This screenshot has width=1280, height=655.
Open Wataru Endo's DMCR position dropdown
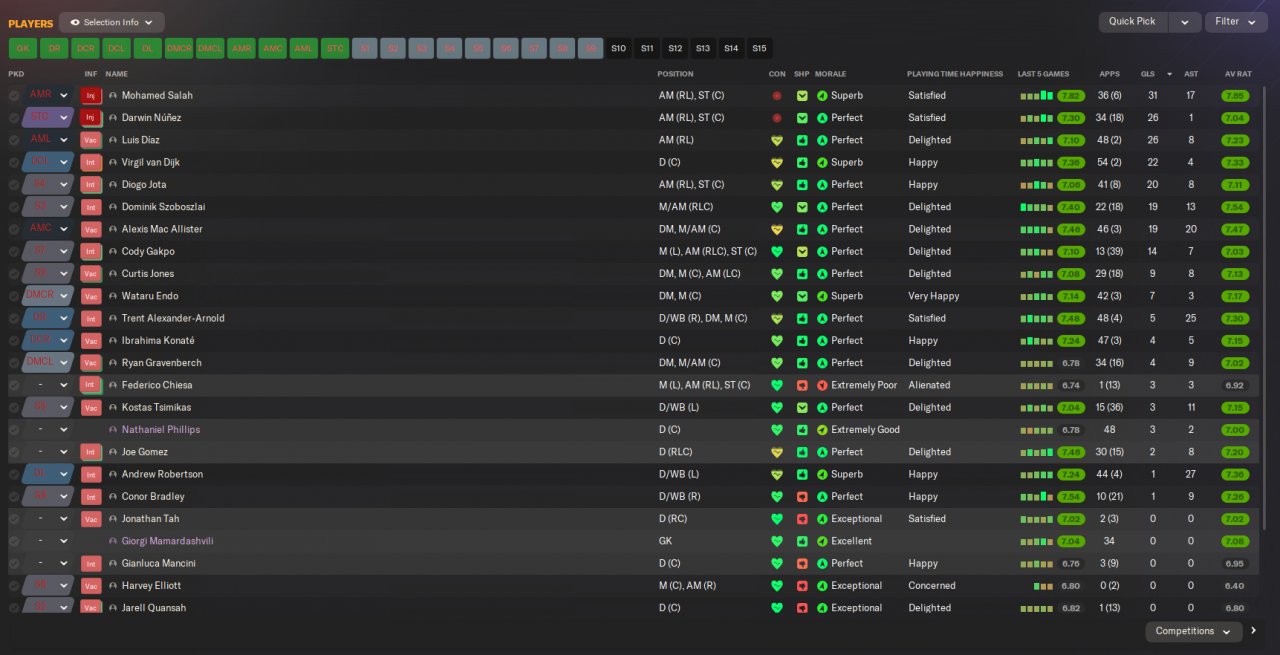[50, 296]
